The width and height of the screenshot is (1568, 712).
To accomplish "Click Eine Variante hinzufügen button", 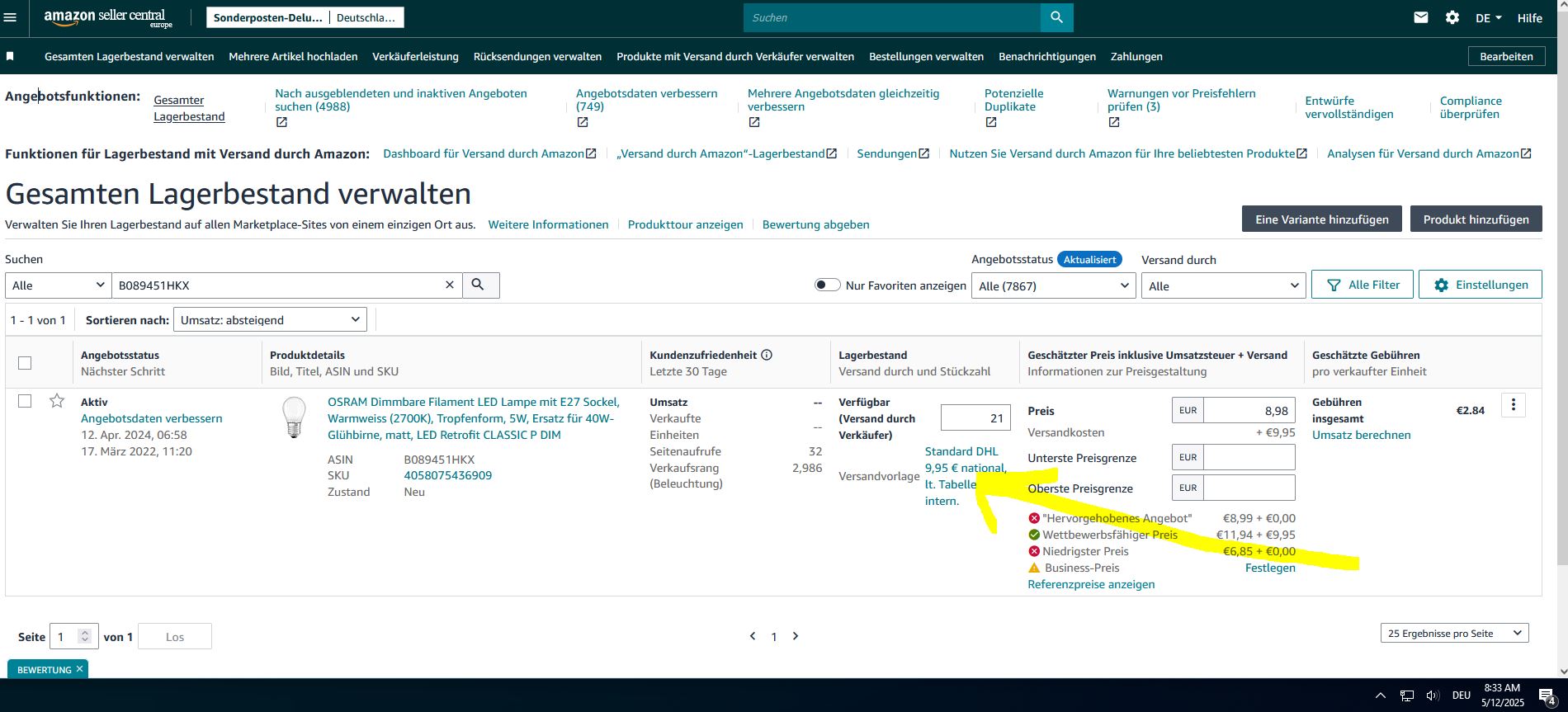I will click(x=1321, y=219).
